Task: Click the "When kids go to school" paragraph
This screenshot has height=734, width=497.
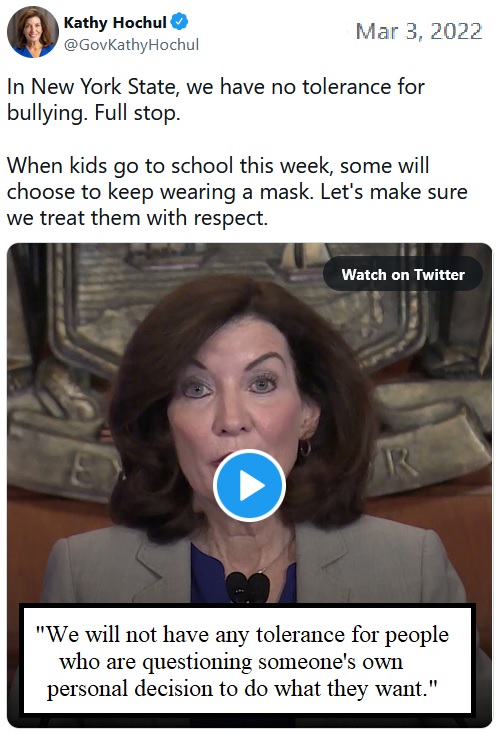Action: point(237,191)
